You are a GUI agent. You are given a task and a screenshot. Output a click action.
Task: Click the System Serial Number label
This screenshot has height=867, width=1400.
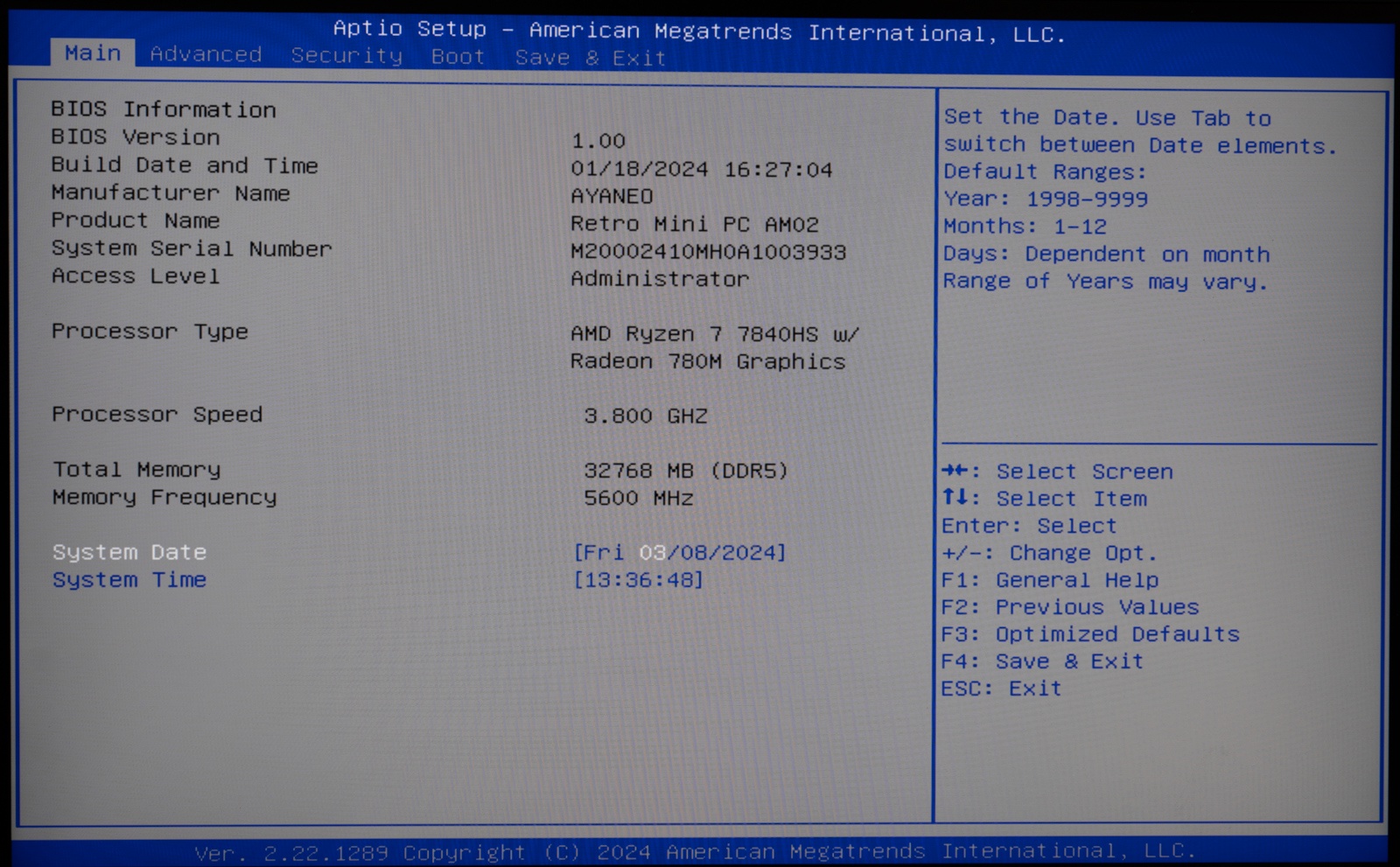click(x=192, y=248)
